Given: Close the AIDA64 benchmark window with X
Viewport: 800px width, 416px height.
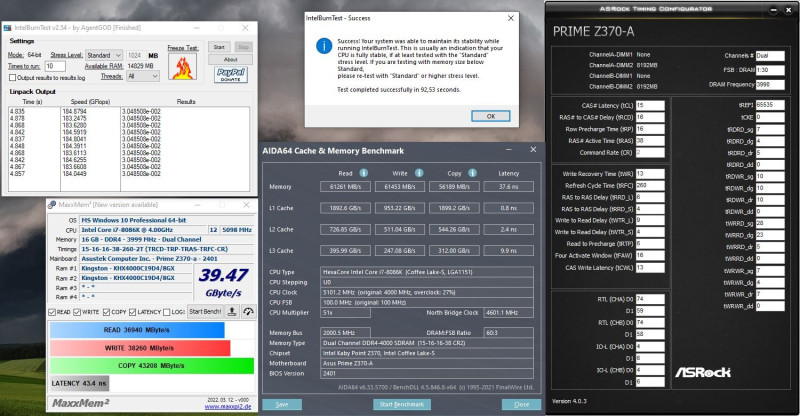Looking at the screenshot, I should (x=533, y=150).
